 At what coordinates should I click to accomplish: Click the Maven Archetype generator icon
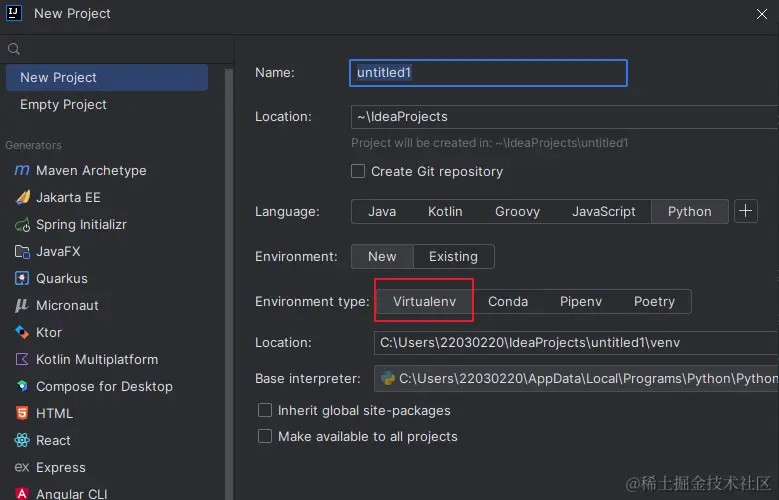pyautogui.click(x=22, y=170)
